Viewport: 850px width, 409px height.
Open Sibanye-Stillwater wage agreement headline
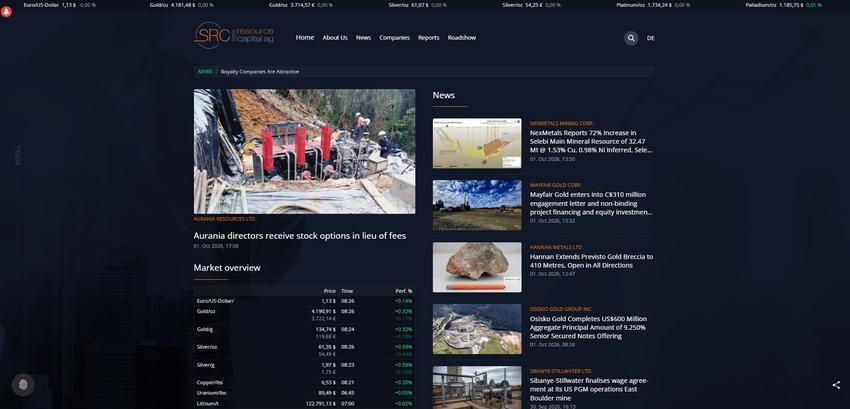[x=589, y=389]
